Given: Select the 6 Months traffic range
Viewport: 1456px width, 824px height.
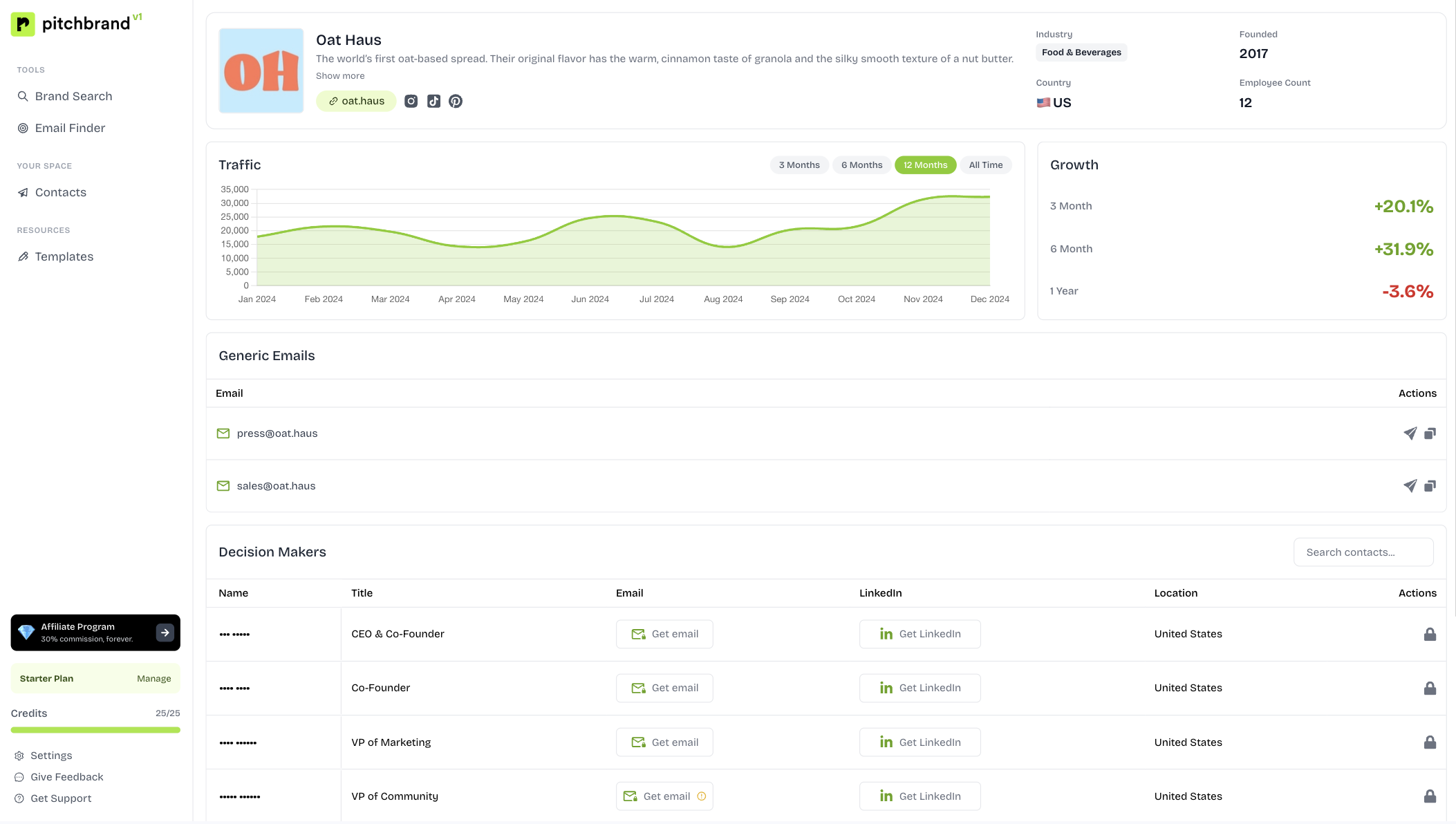Looking at the screenshot, I should coord(861,165).
